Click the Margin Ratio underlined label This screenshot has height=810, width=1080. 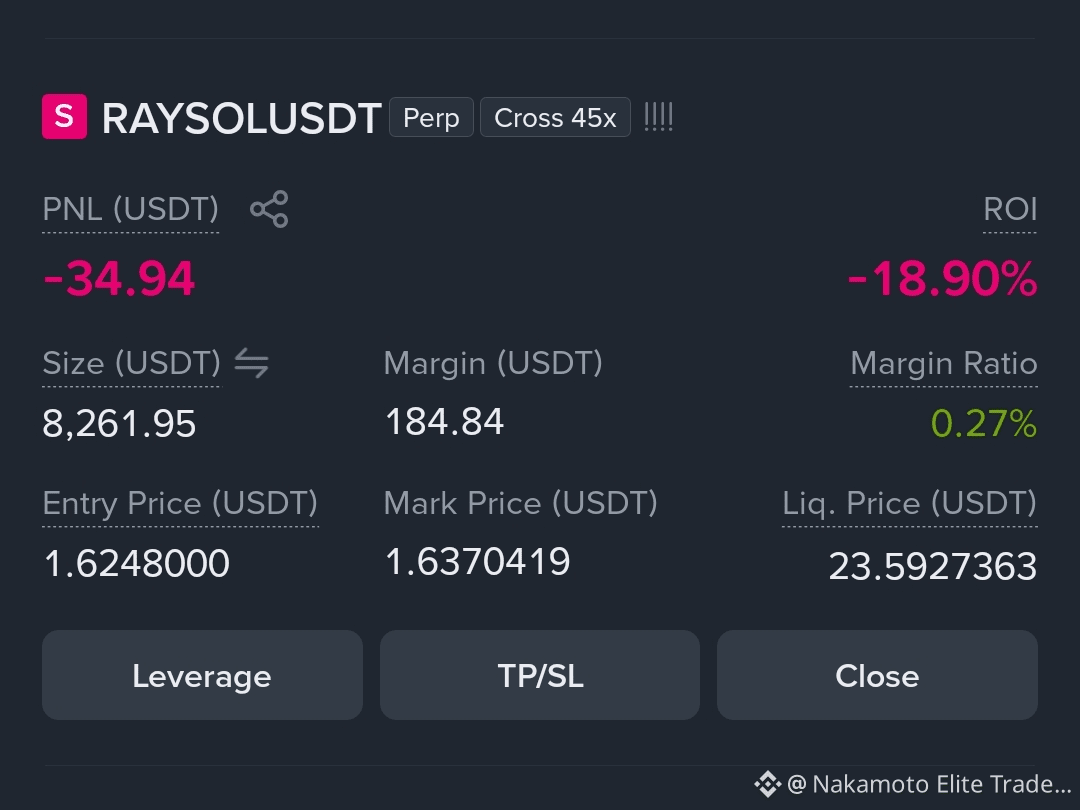point(944,363)
